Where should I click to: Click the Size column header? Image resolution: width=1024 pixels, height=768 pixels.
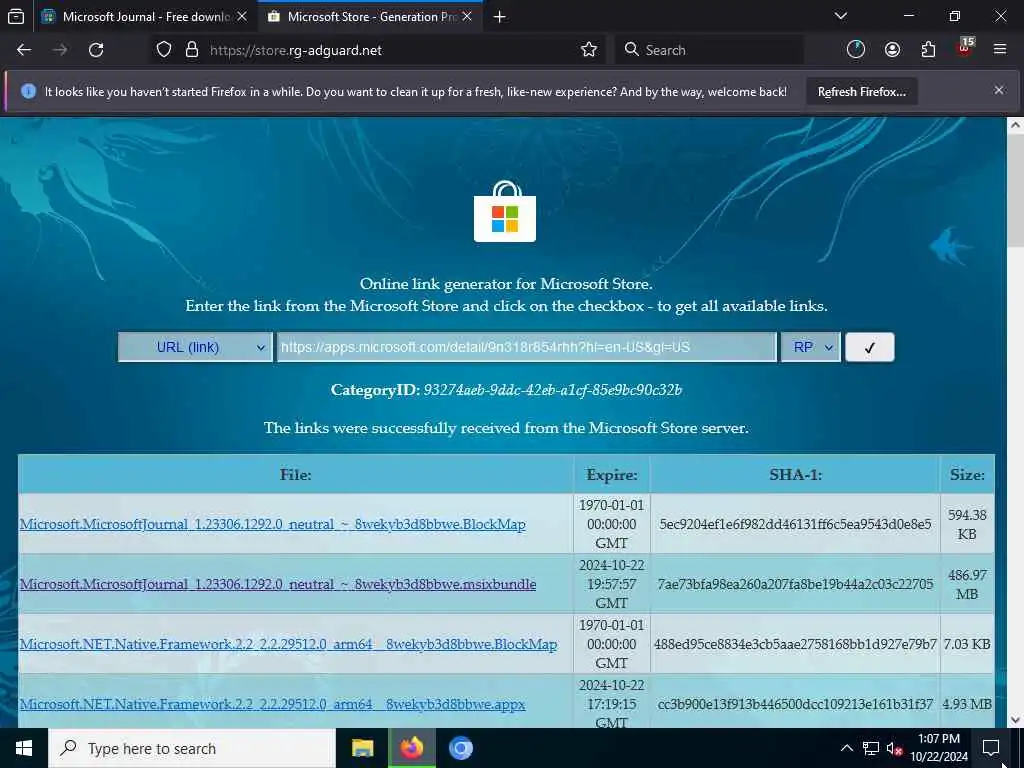pyautogui.click(x=967, y=475)
